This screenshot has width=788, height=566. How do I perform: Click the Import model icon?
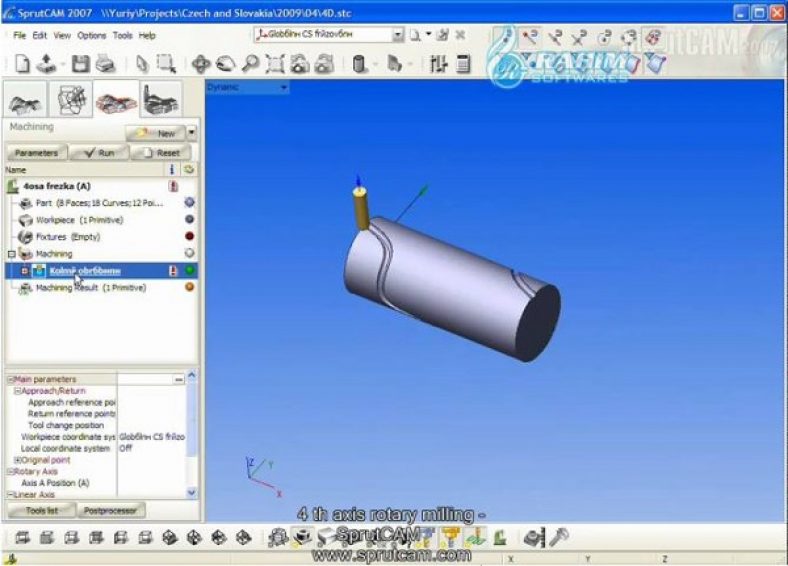(x=47, y=64)
